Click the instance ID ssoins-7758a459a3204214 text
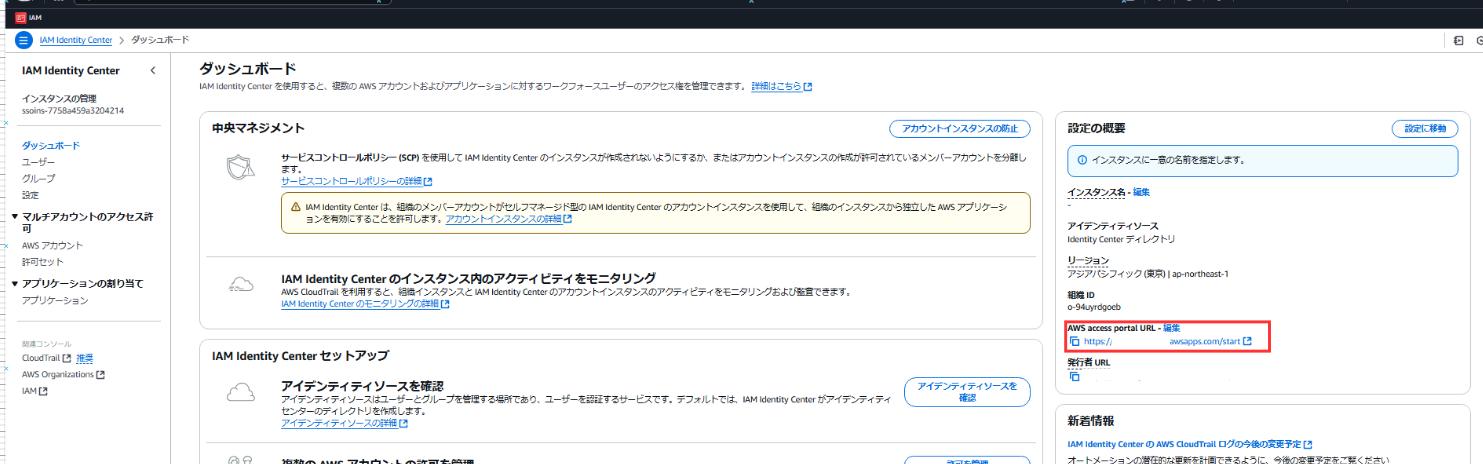 coord(73,110)
